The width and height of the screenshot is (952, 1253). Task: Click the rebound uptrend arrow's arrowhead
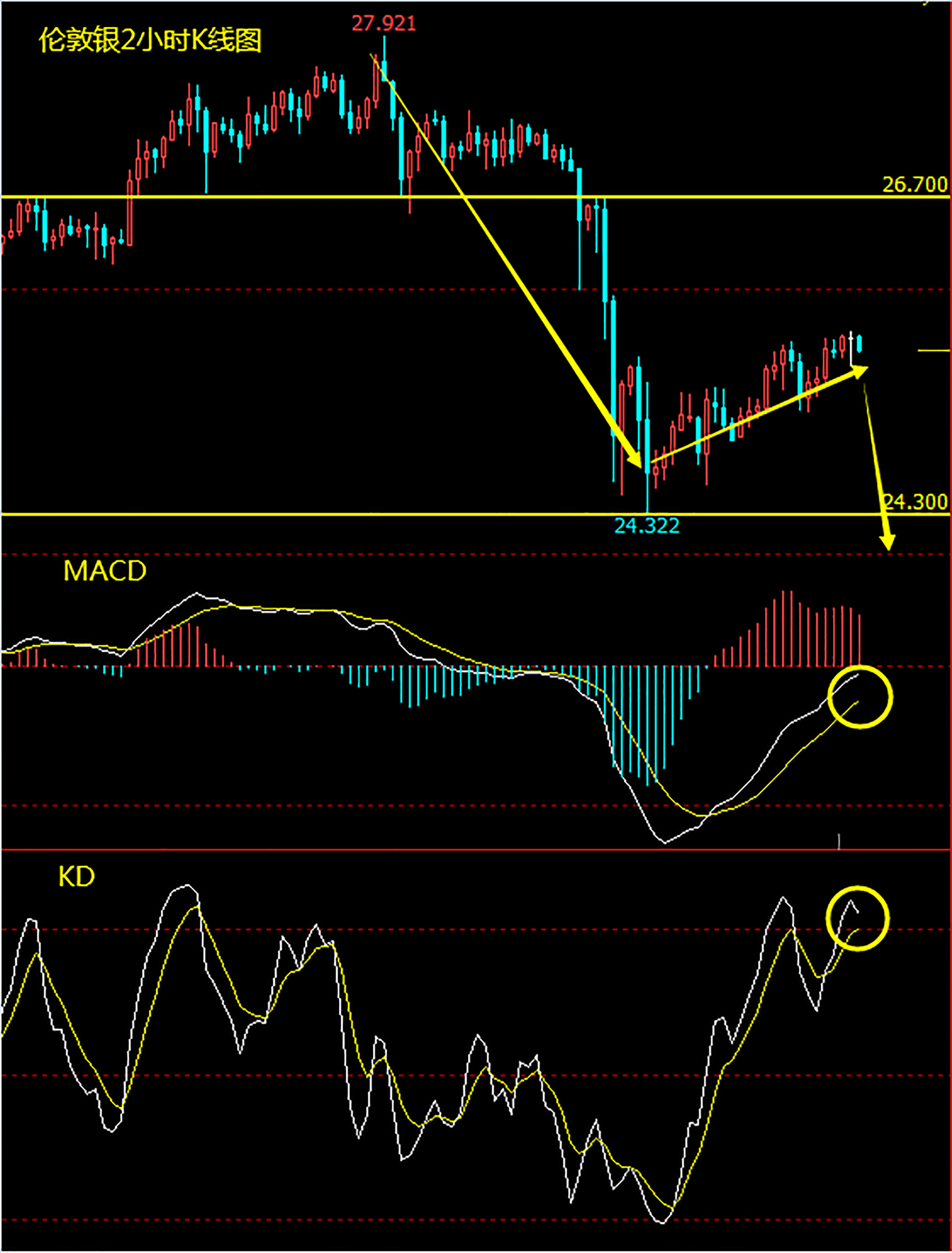coord(860,371)
